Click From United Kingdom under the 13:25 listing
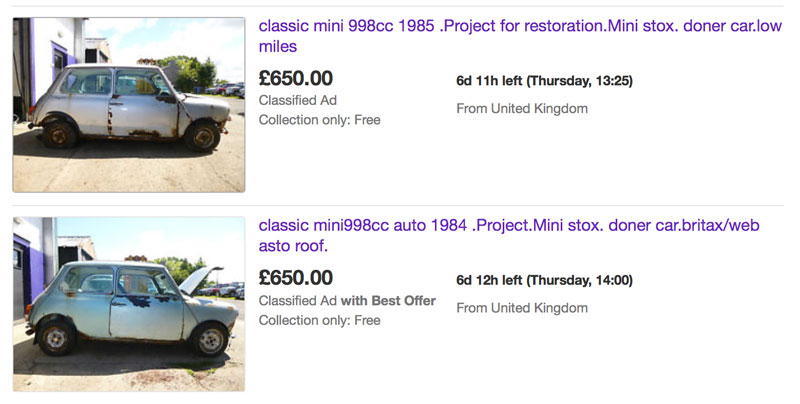Screen dimensions: 800x404 (x=522, y=109)
